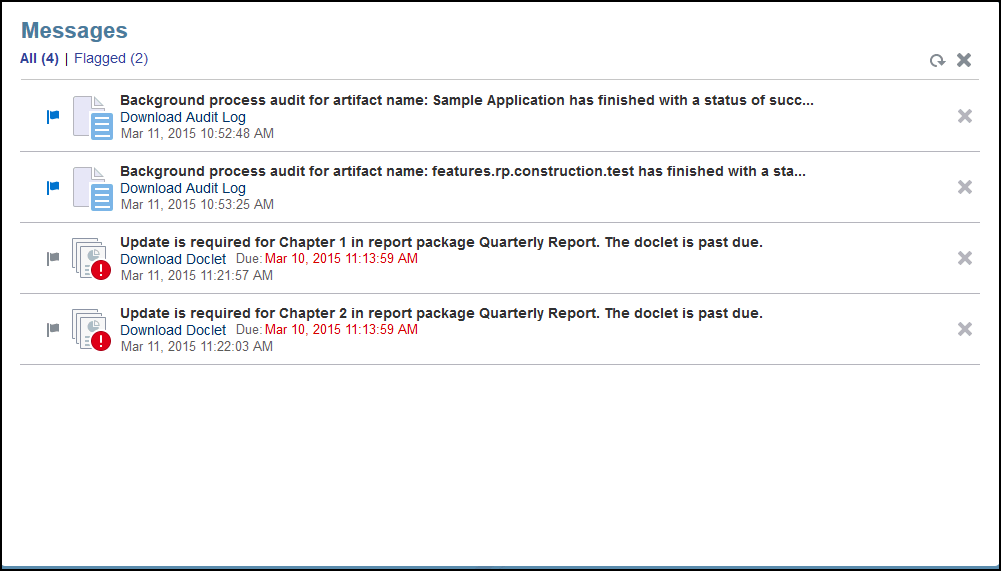The height and width of the screenshot is (571, 1001).
Task: Click the timestamp Mar 11, 2015 11:22:03 AM
Action: pyautogui.click(x=197, y=346)
